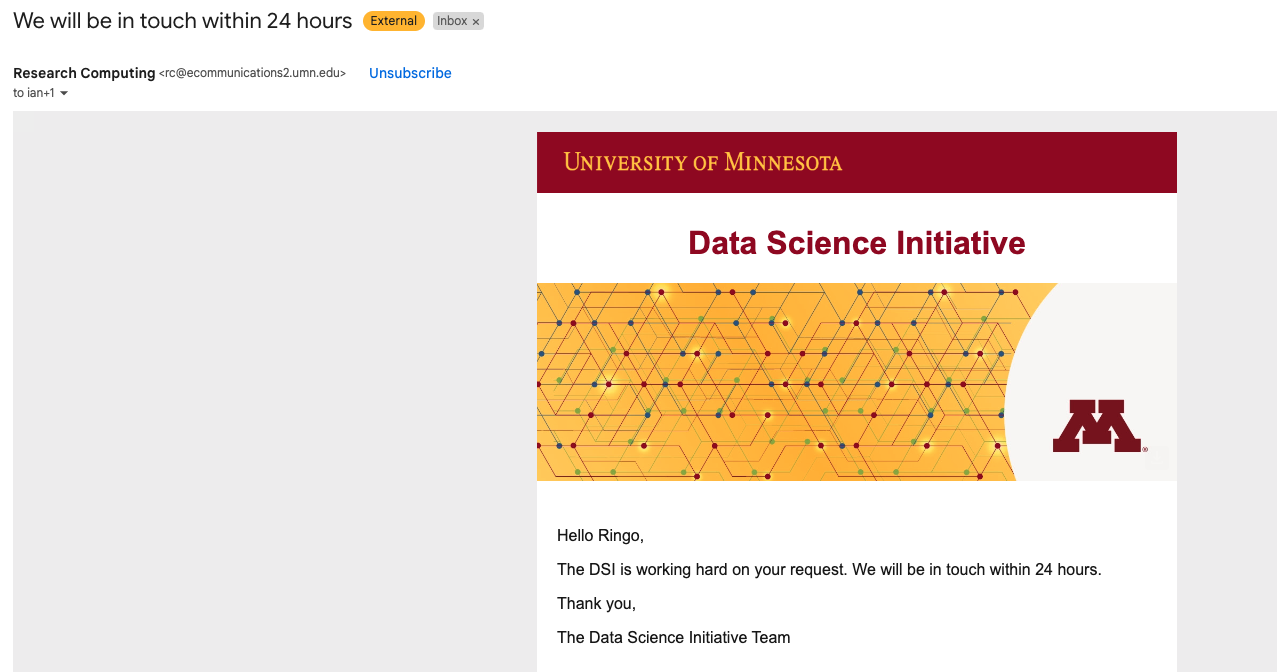Image resolution: width=1277 pixels, height=672 pixels.
Task: Click the 'Hello Ringo,' greeting
Action: (600, 536)
